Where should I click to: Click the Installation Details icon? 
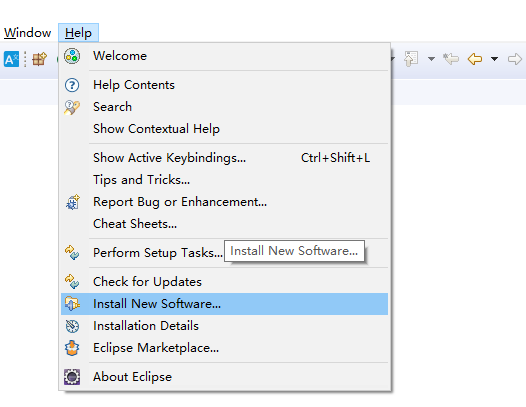(x=72, y=326)
